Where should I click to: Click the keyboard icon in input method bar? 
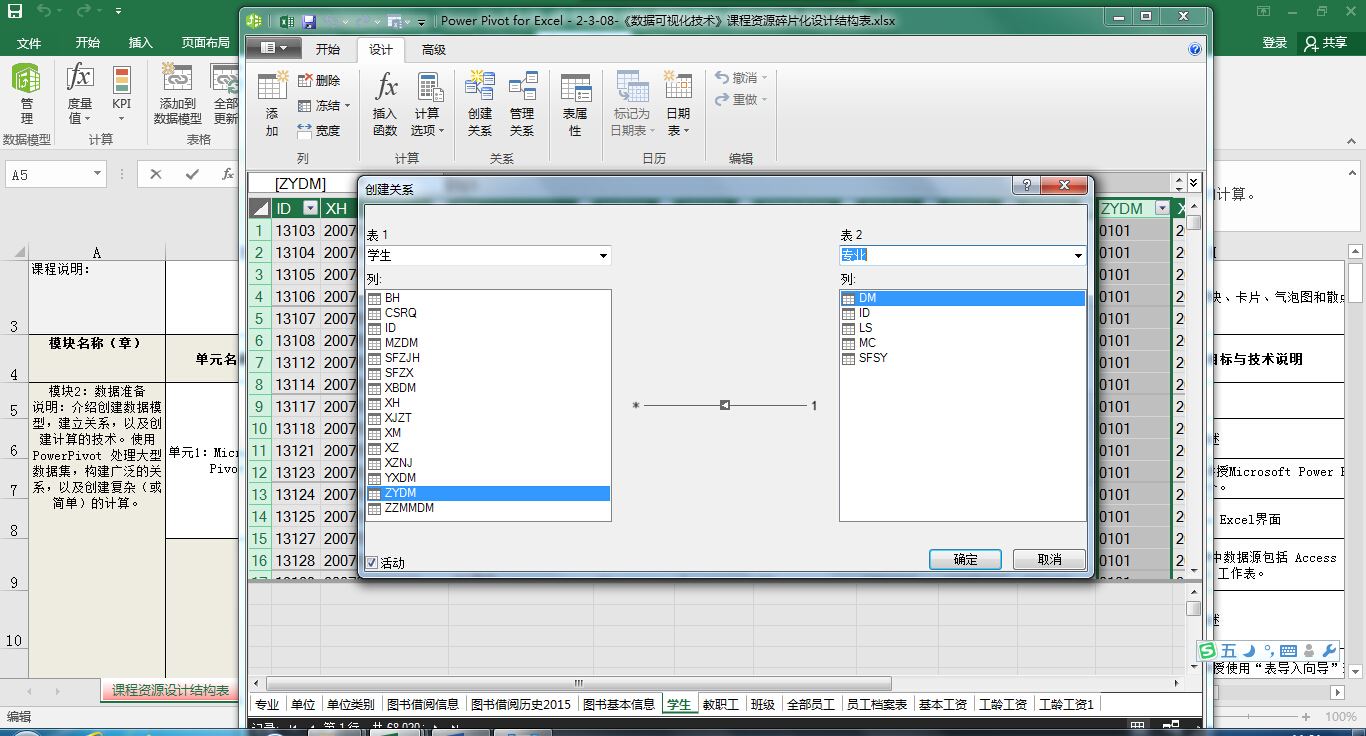(1288, 651)
